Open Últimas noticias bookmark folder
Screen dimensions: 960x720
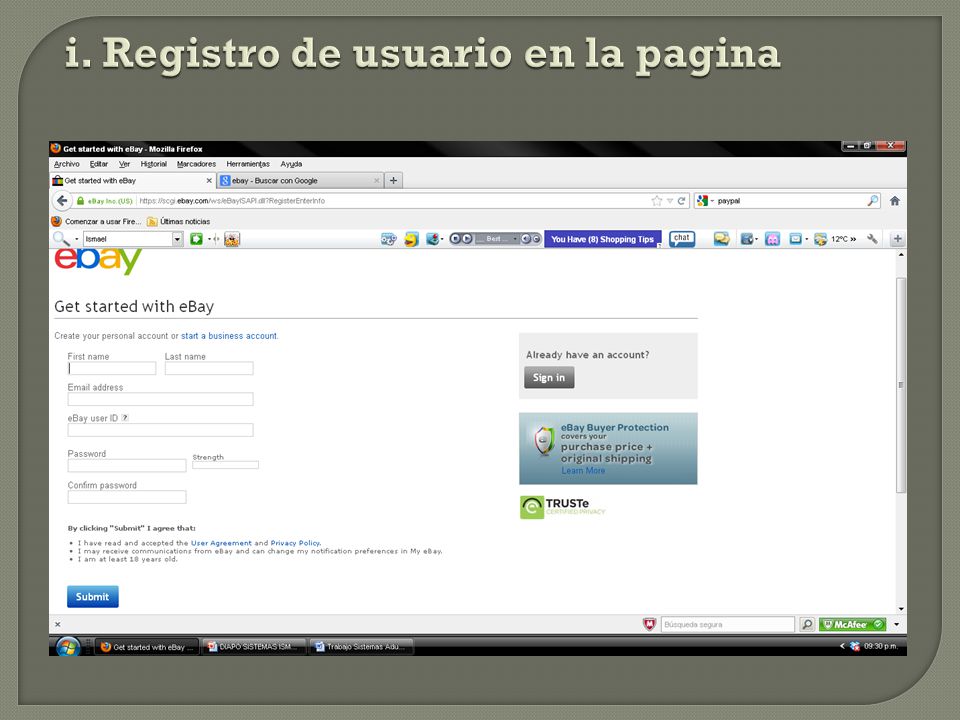click(179, 222)
